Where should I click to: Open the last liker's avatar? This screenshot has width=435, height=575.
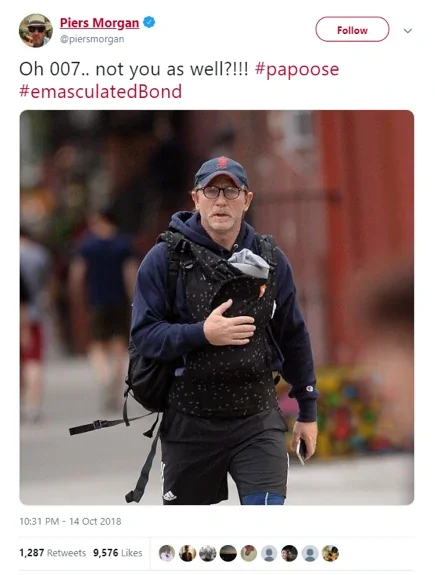tap(330, 553)
